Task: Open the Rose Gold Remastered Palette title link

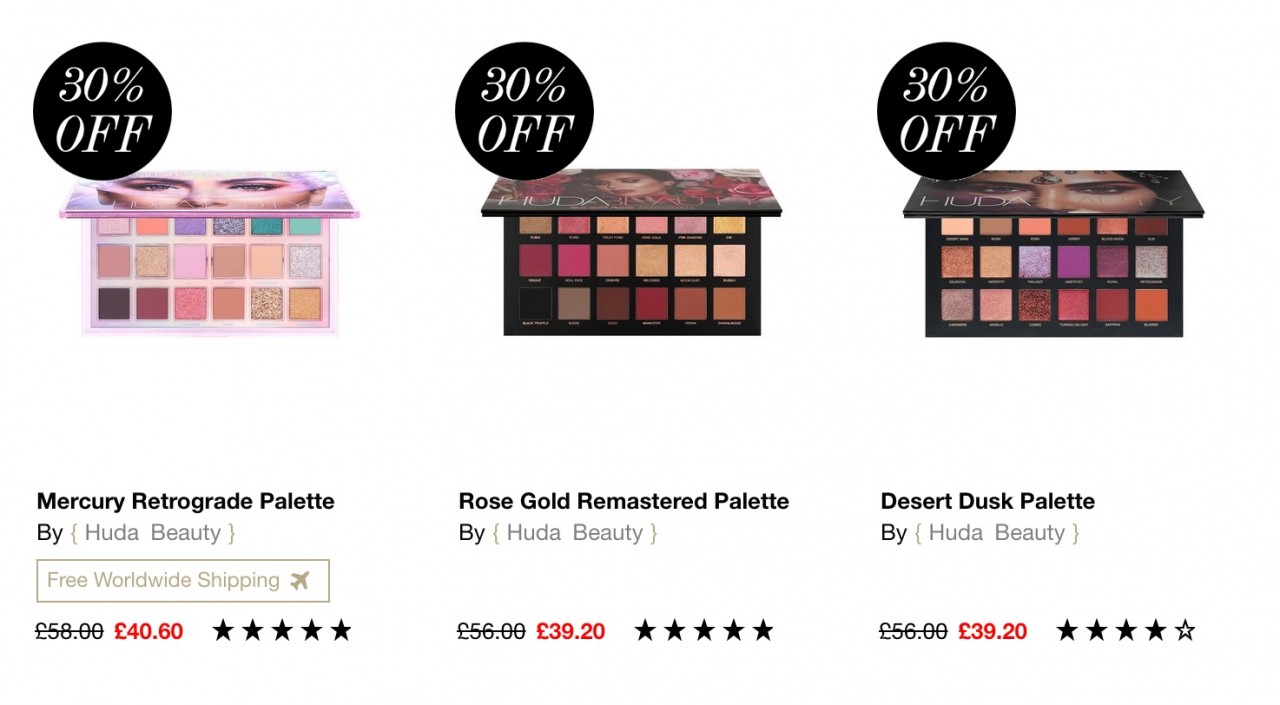Action: tap(623, 501)
